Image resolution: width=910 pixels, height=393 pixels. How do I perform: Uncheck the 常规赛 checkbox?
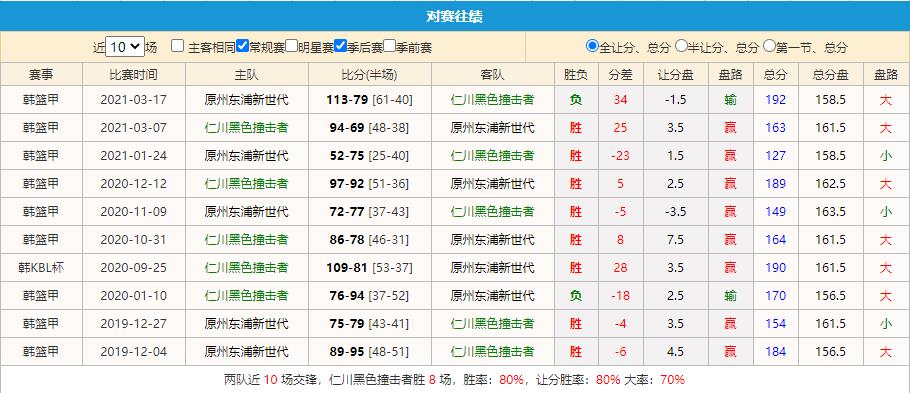(x=243, y=45)
